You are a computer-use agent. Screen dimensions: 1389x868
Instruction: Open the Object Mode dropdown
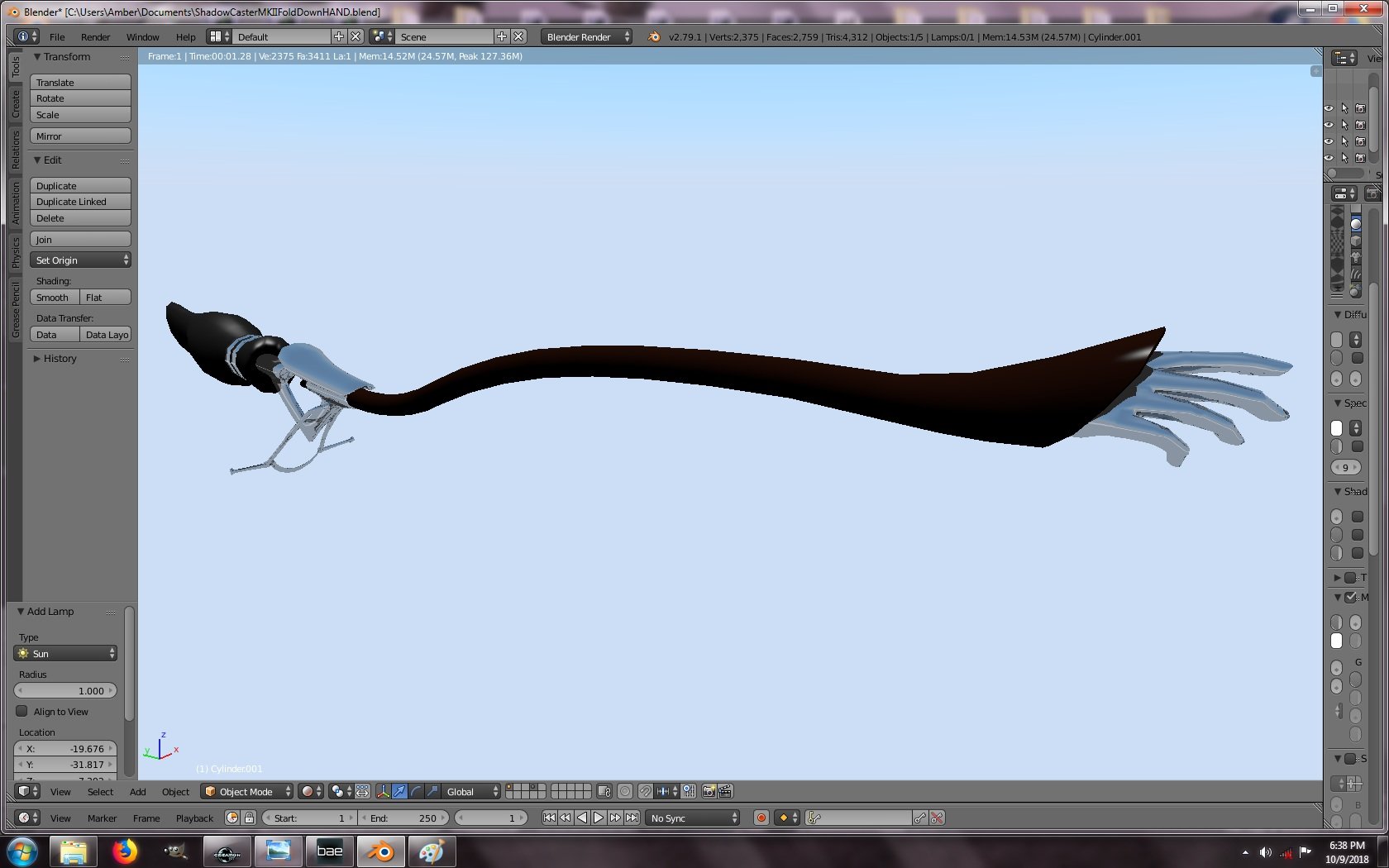coord(247,791)
